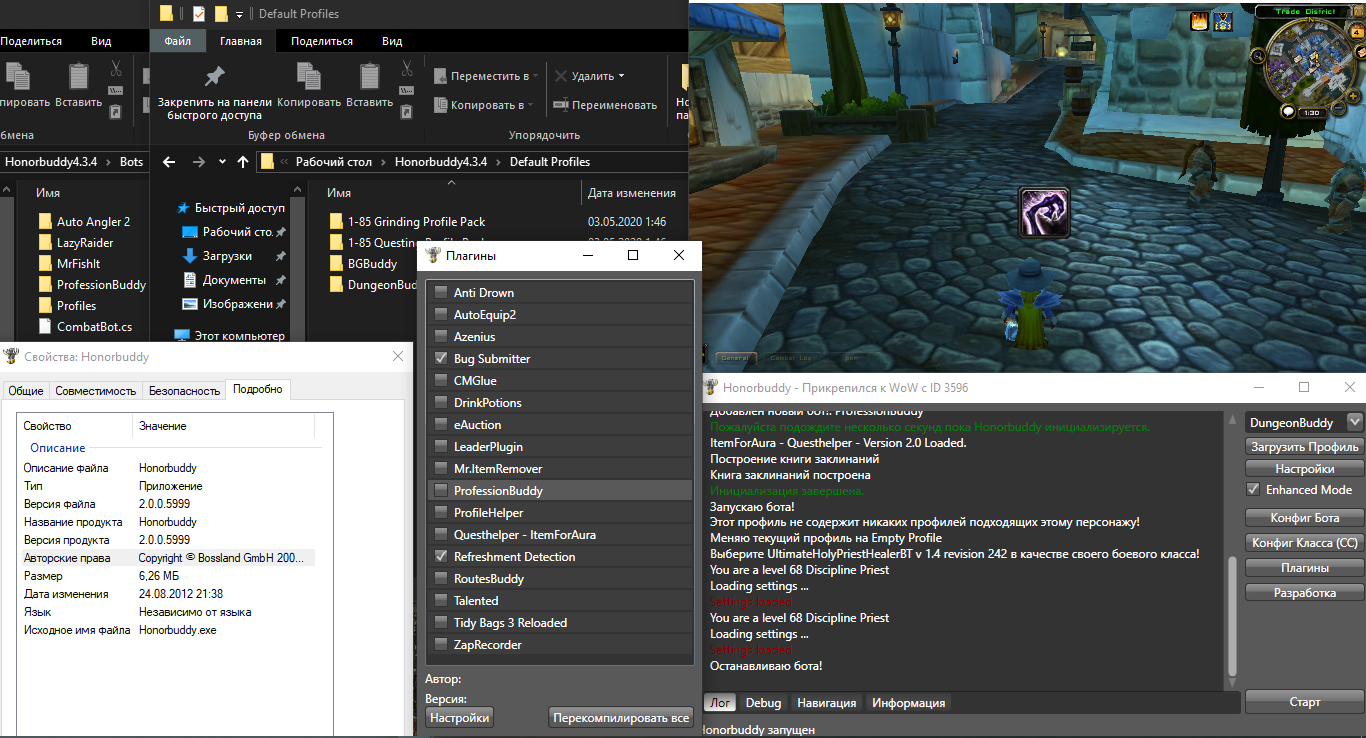Expand the hidden breadcrumb « overflow
The image size is (1366, 738).
[x=285, y=162]
